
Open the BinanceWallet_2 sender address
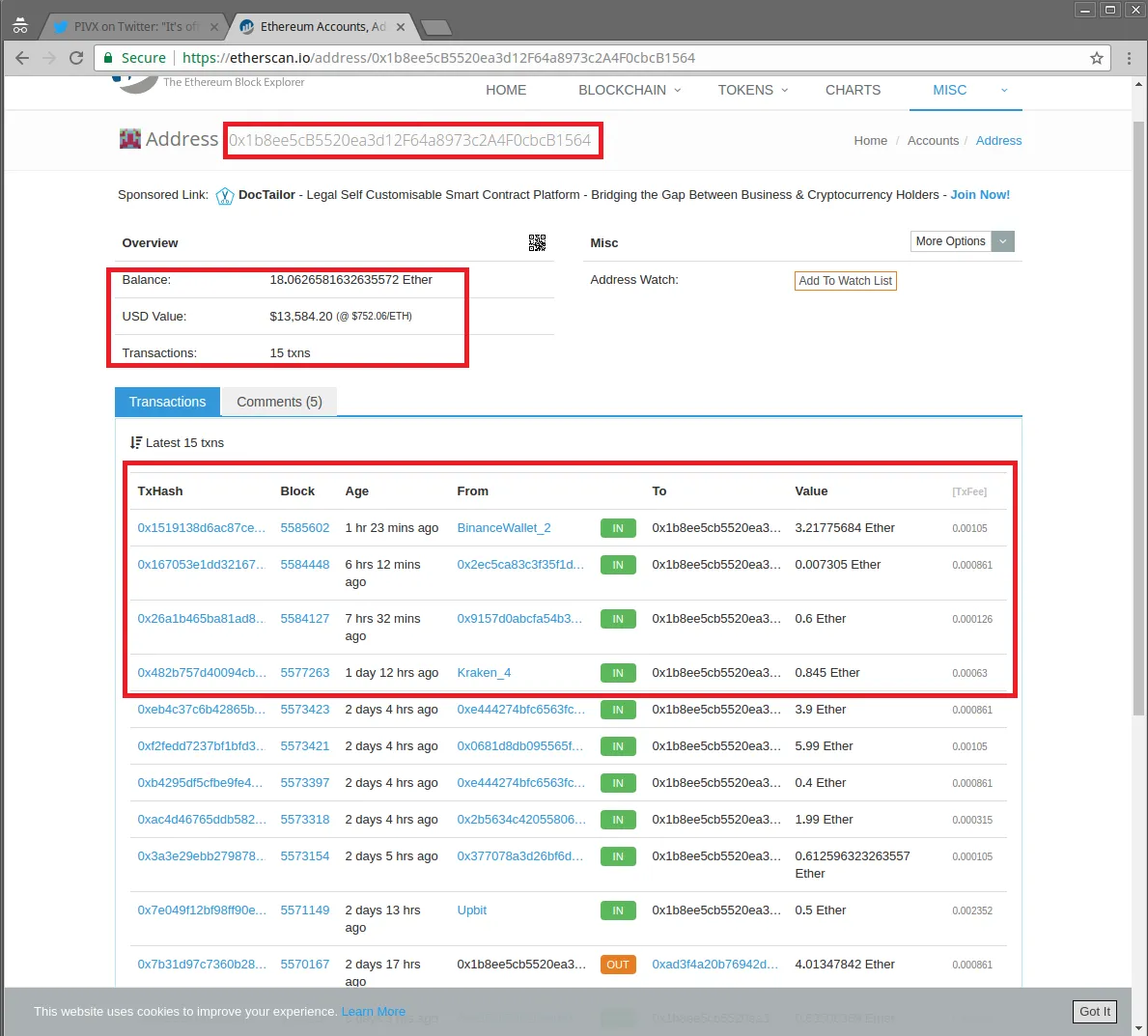[504, 528]
